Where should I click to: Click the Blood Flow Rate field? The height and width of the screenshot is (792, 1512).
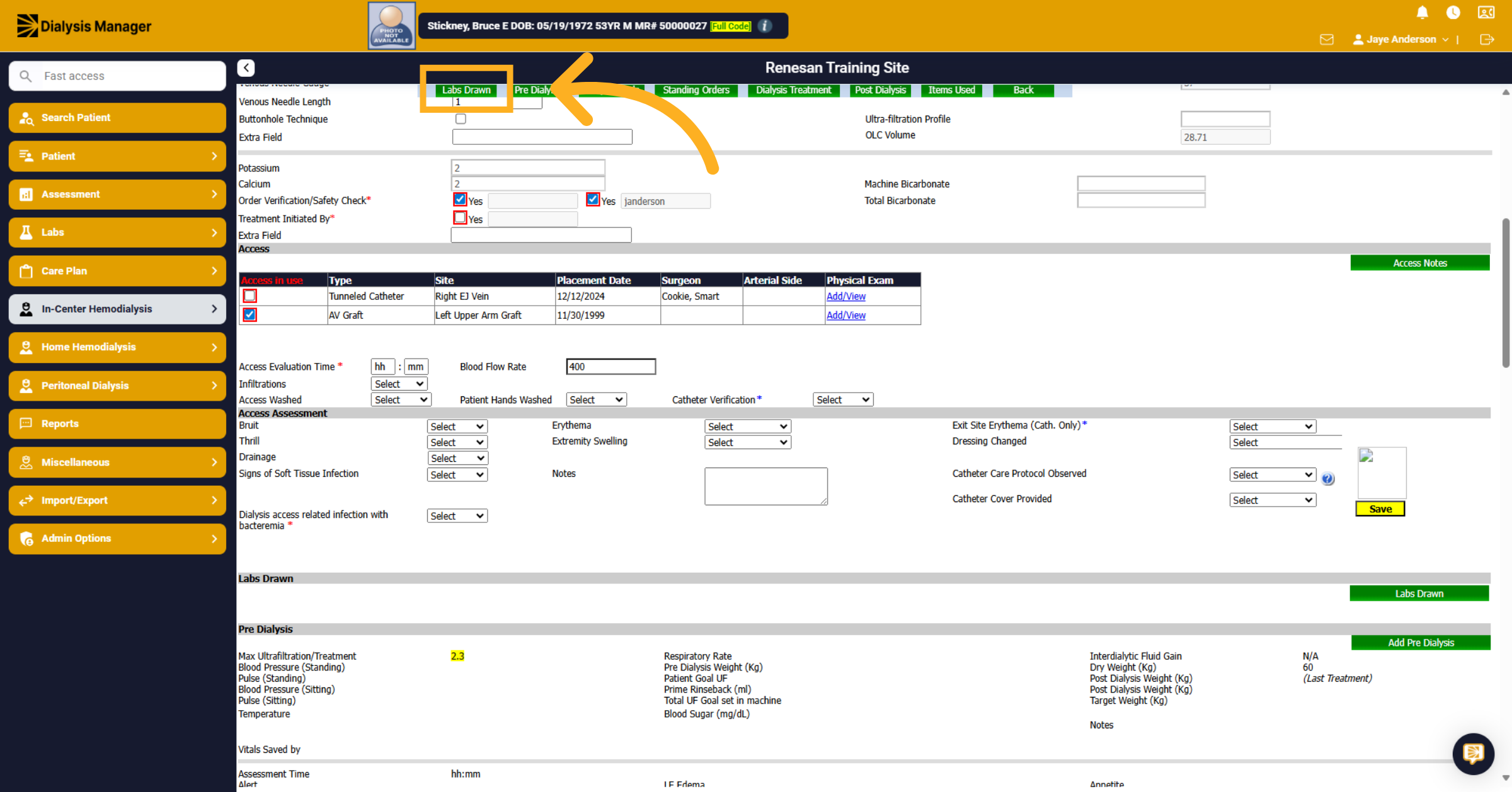click(610, 367)
